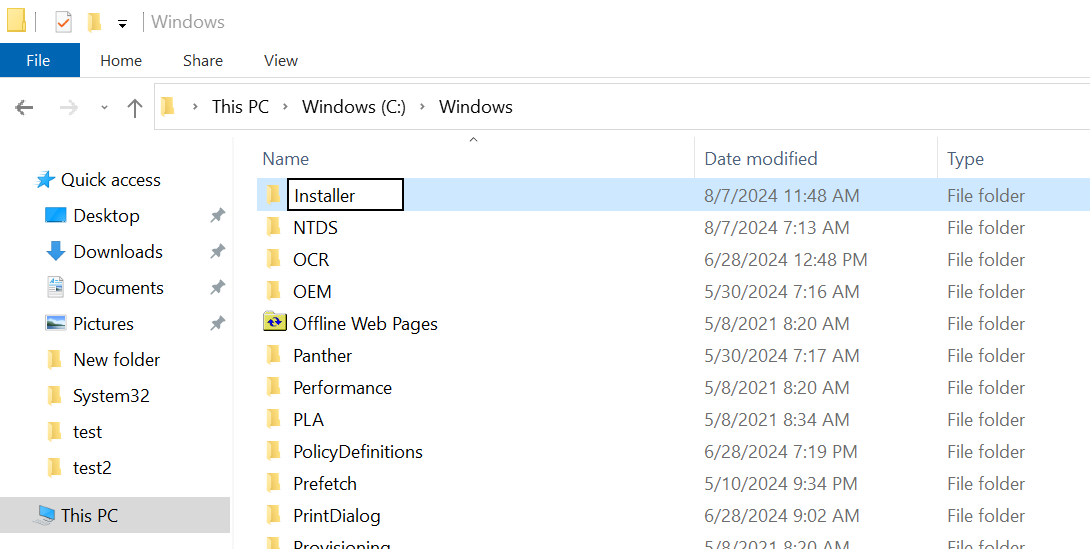Click the PLA folder icon
Screen dimensions: 1090x549
274,418
